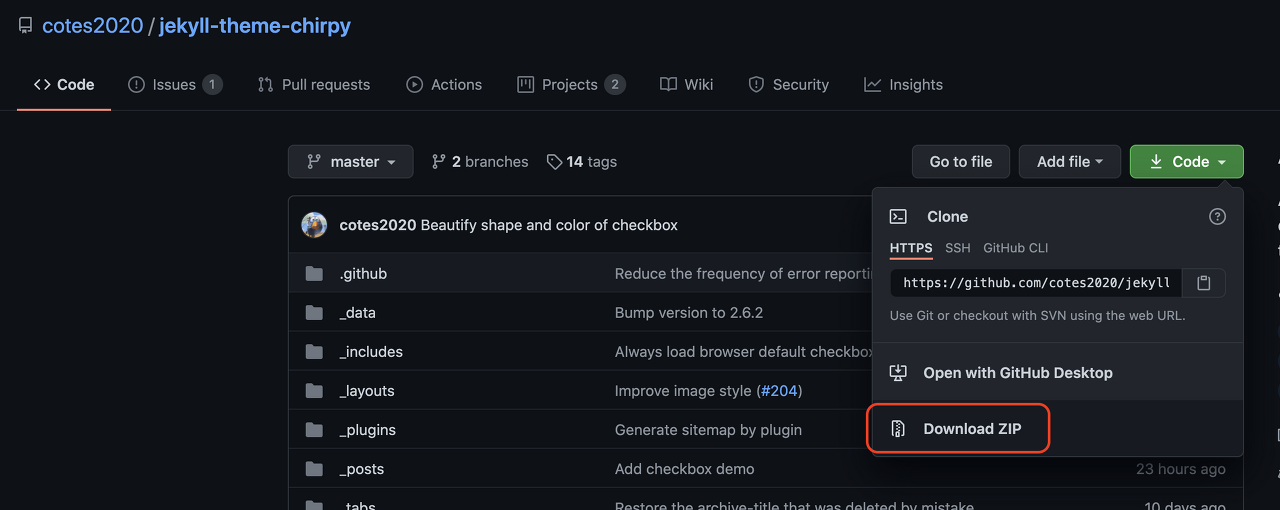1280x510 pixels.
Task: Open the #204 issue link
Action: coord(780,391)
